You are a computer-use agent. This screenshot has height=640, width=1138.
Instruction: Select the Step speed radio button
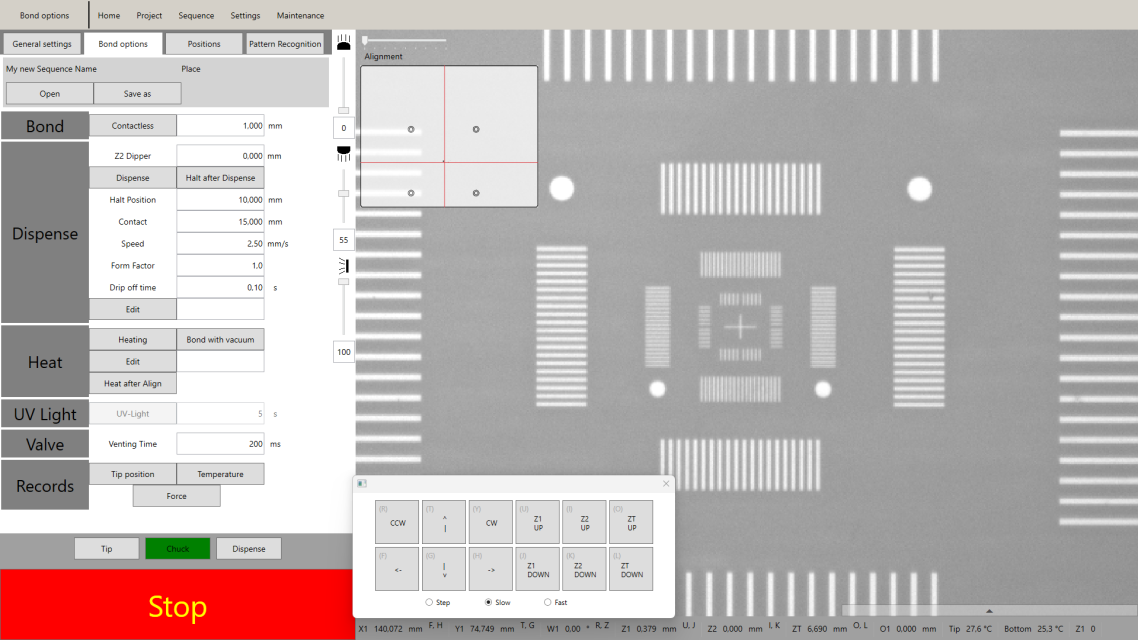(x=430, y=602)
